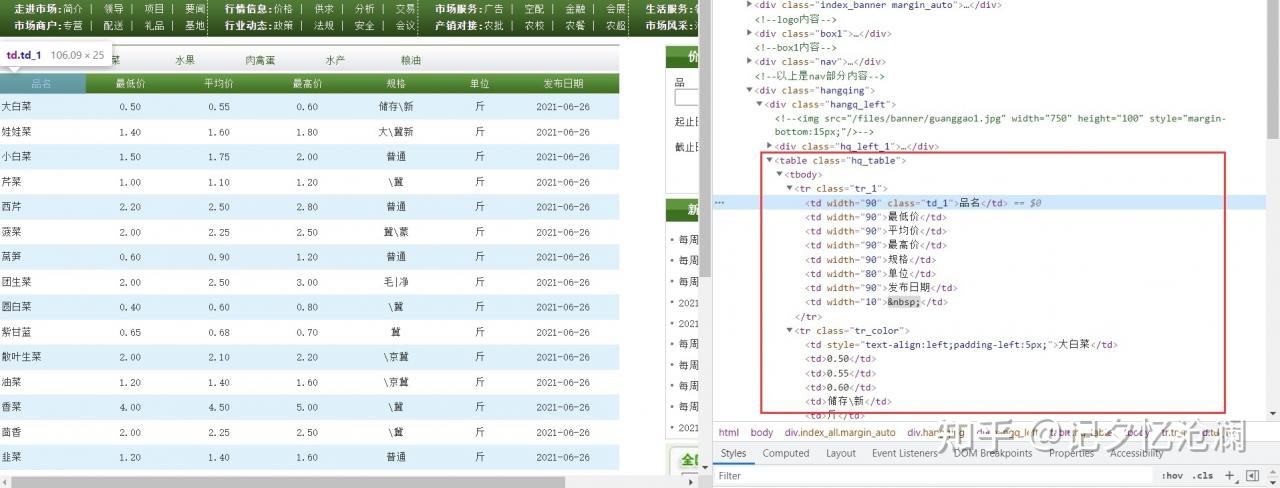Collapse the div hangqing node

coord(750,90)
